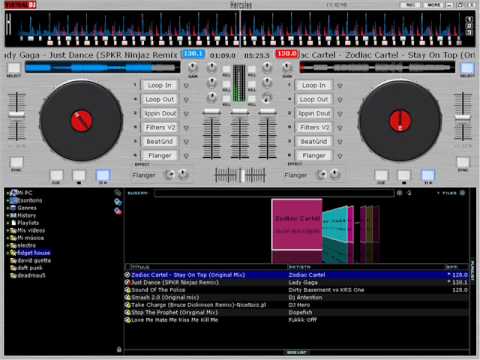Click the first knob beside right Flanger label
The height and width of the screenshot is (360, 480).
tap(322, 174)
